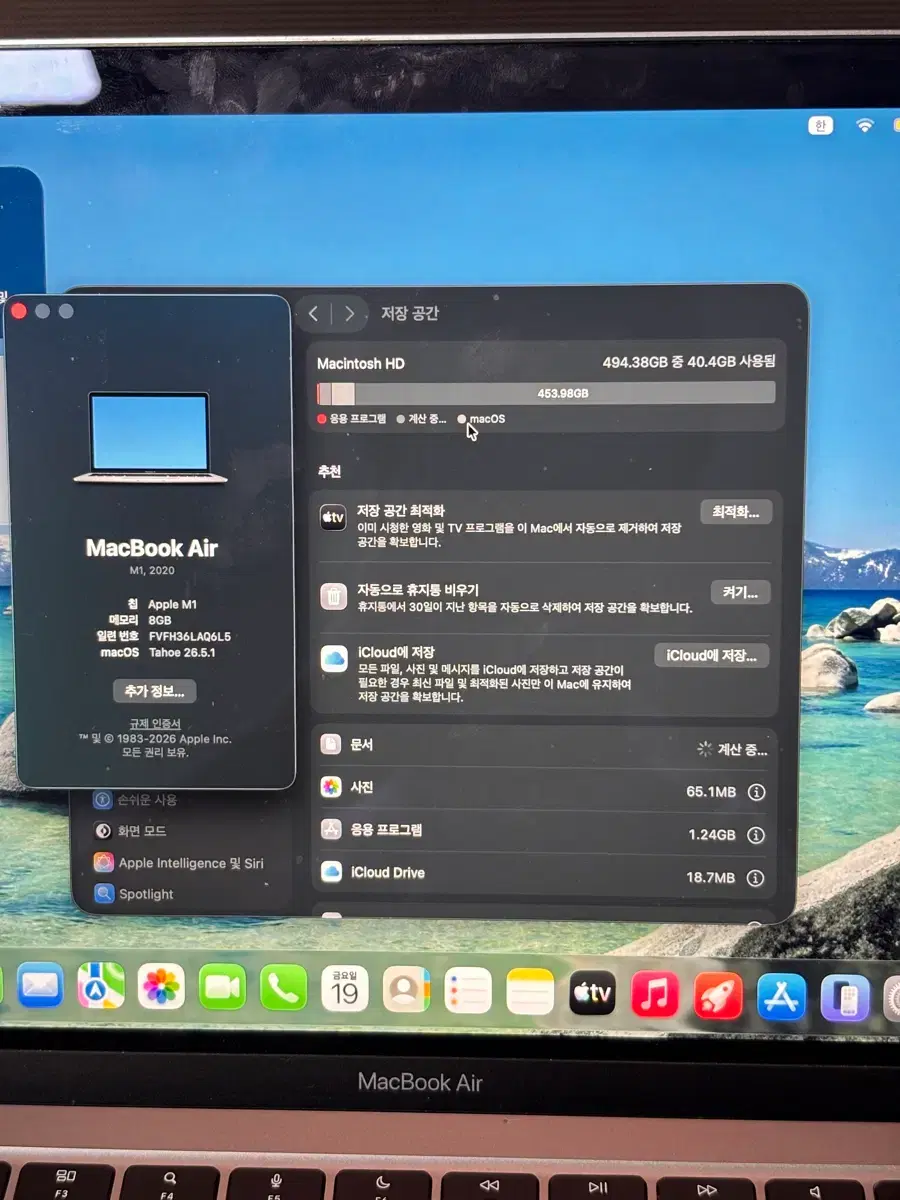Click the 최적화... button for 저장 공간 최적화
Screen dimensions: 900x1200
coord(736,512)
